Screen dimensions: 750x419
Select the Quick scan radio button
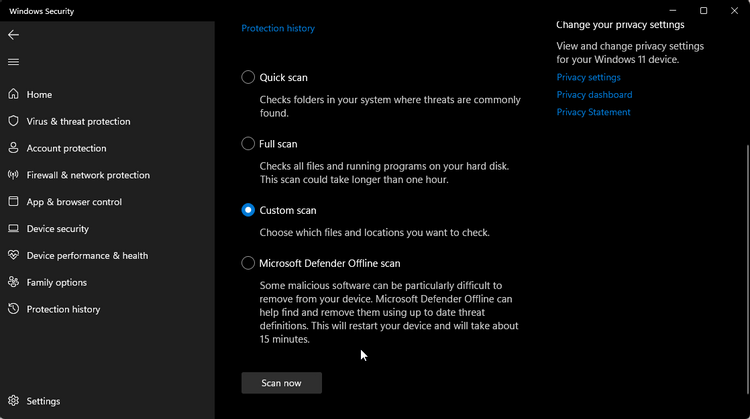pyautogui.click(x=248, y=77)
